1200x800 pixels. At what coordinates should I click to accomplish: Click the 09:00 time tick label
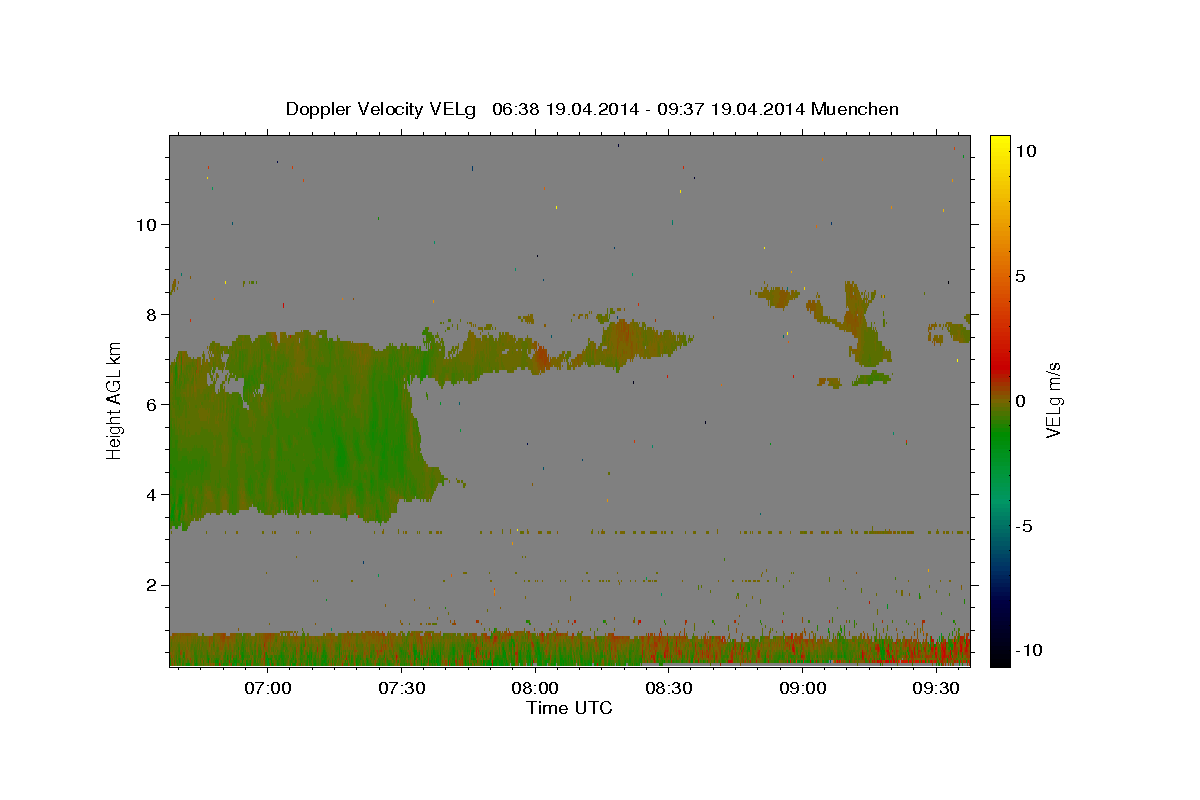click(802, 689)
